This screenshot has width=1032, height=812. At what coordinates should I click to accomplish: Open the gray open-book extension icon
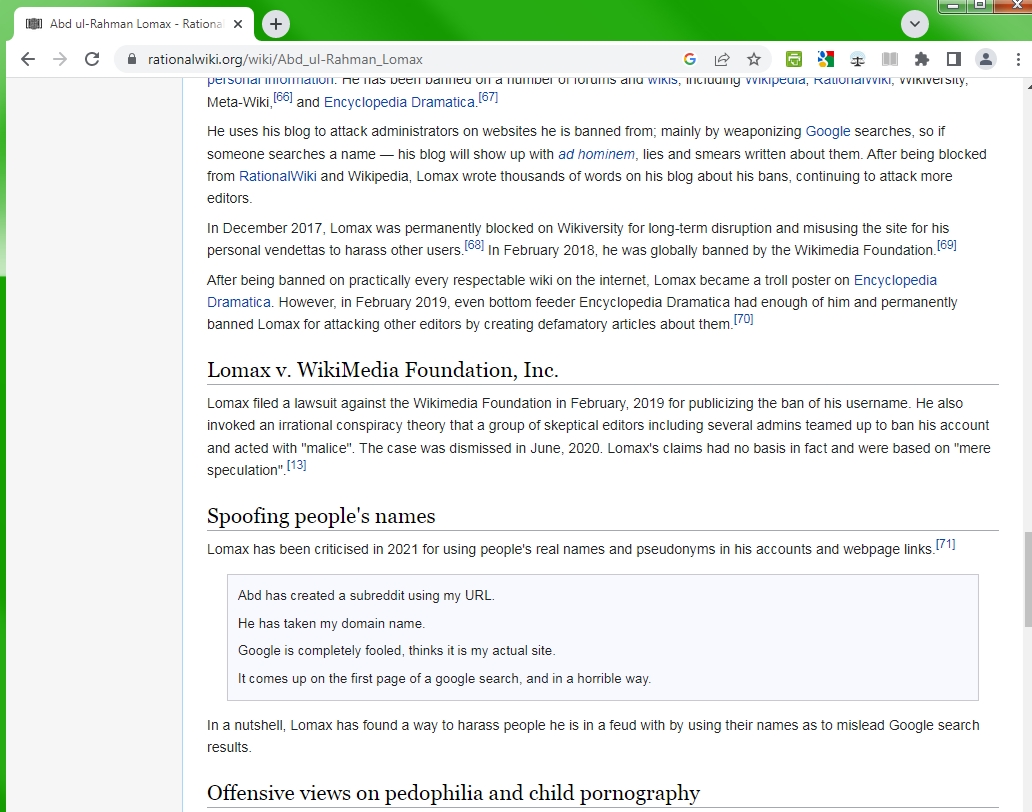pos(889,59)
